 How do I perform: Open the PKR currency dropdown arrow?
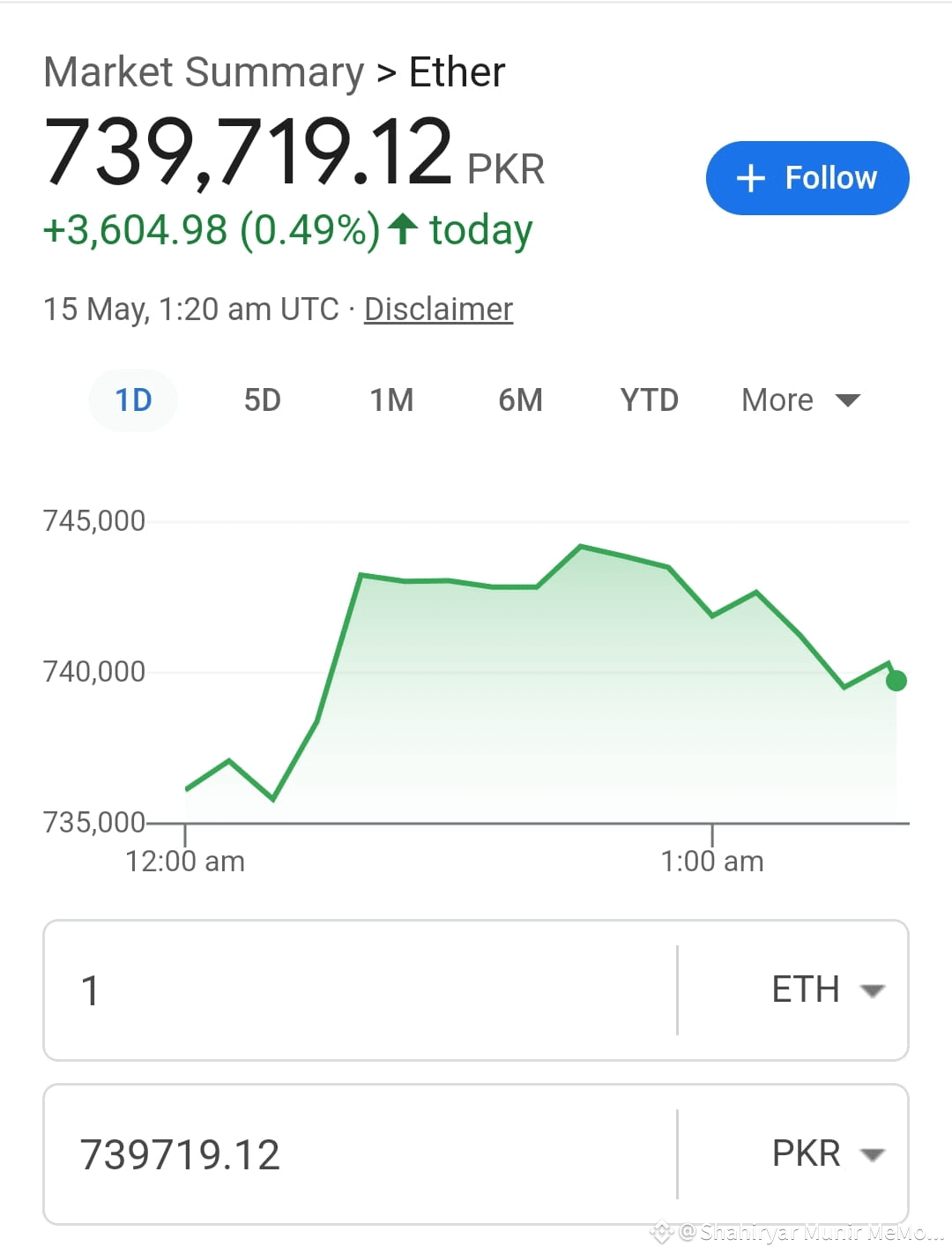tap(872, 1154)
